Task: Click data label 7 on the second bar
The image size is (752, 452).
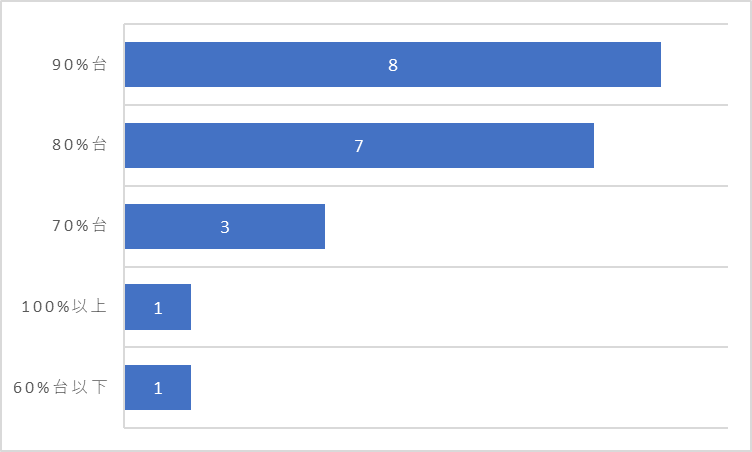Action: [359, 146]
